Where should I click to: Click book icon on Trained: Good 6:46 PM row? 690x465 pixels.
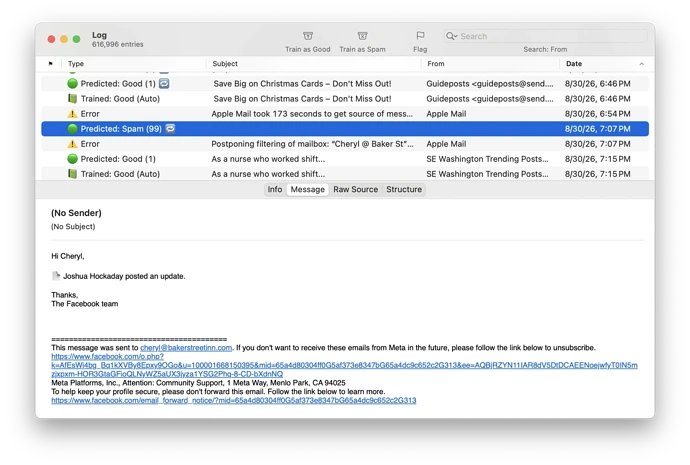click(x=73, y=99)
